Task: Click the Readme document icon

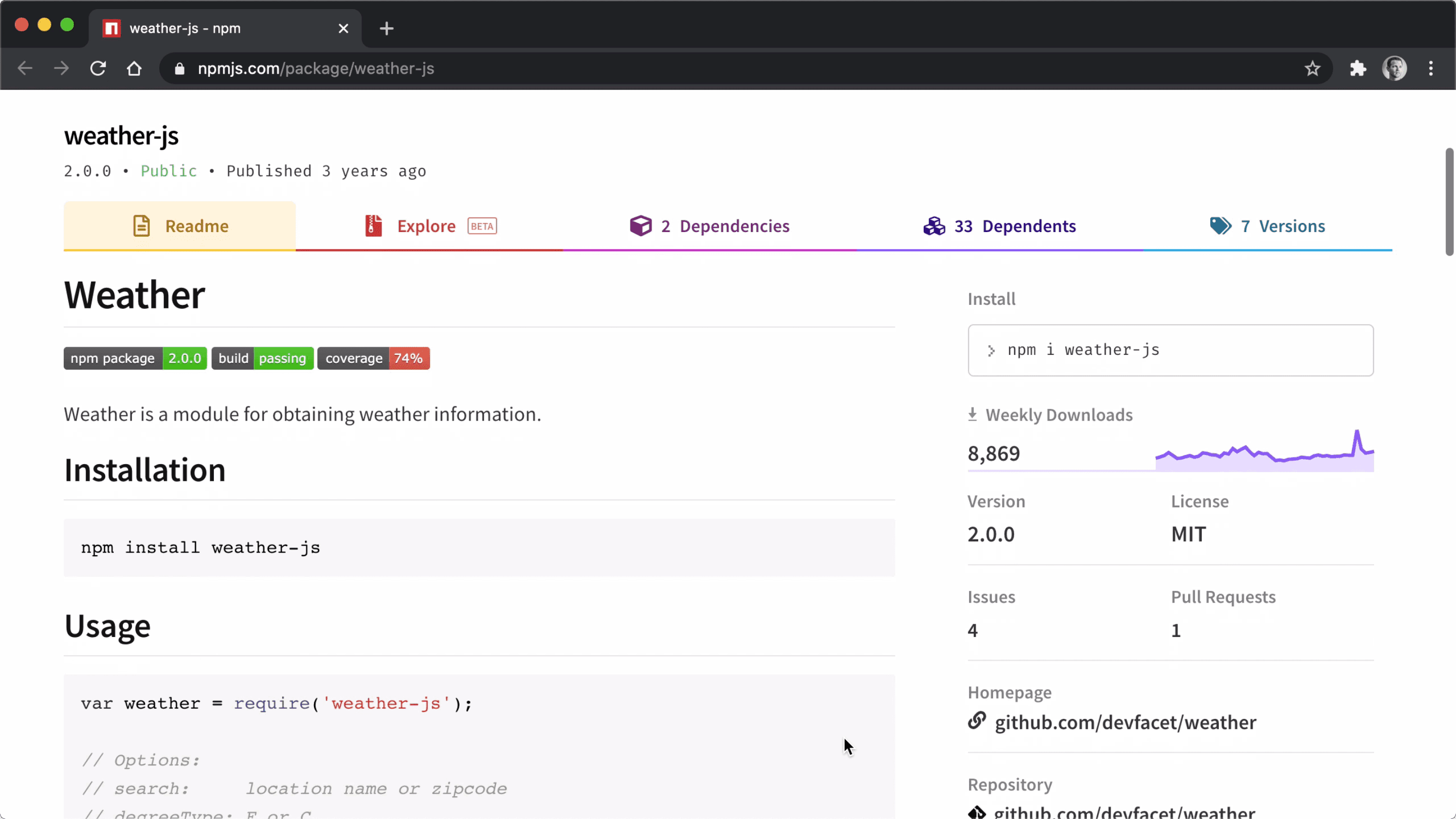Action: (142, 226)
